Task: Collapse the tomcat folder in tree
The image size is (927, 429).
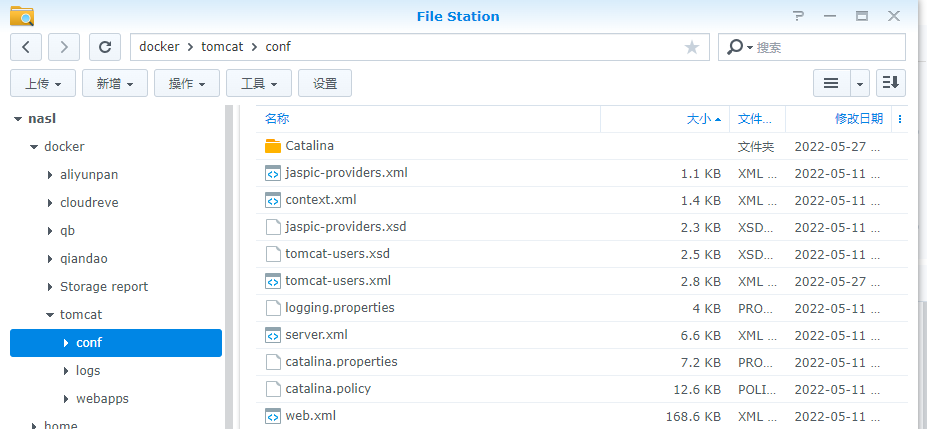Action: (x=51, y=315)
